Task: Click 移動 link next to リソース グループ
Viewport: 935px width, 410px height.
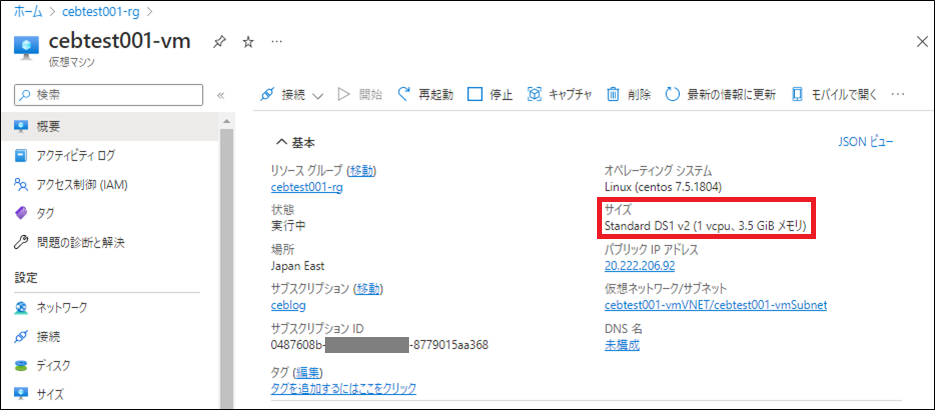Action: 362,171
